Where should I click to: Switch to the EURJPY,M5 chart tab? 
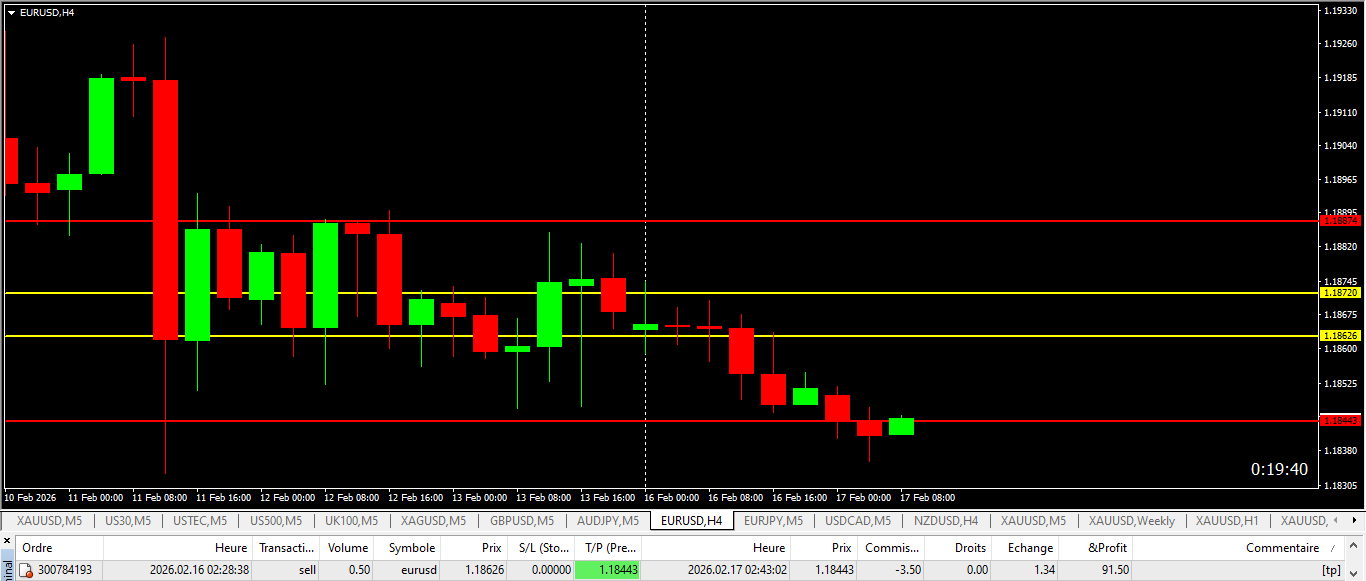coord(773,521)
